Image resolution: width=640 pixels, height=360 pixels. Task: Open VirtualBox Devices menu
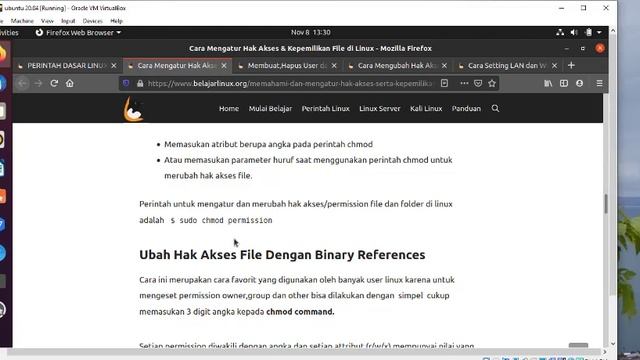point(92,21)
